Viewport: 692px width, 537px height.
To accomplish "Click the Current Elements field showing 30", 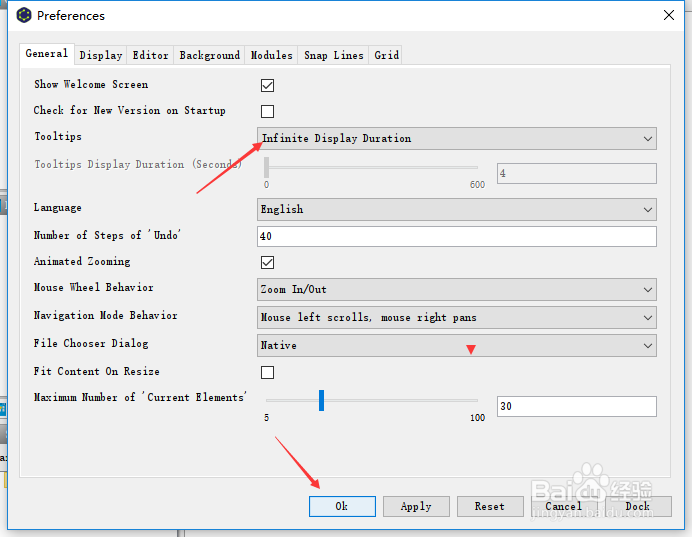I will pyautogui.click(x=577, y=406).
